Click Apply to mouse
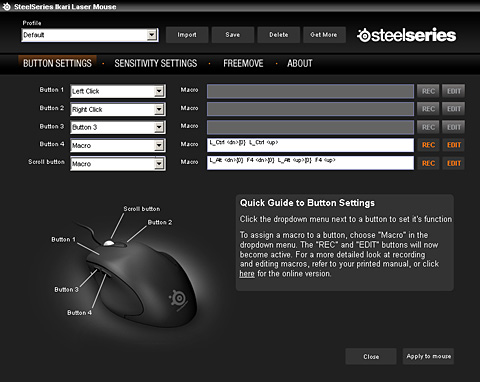 (x=428, y=356)
